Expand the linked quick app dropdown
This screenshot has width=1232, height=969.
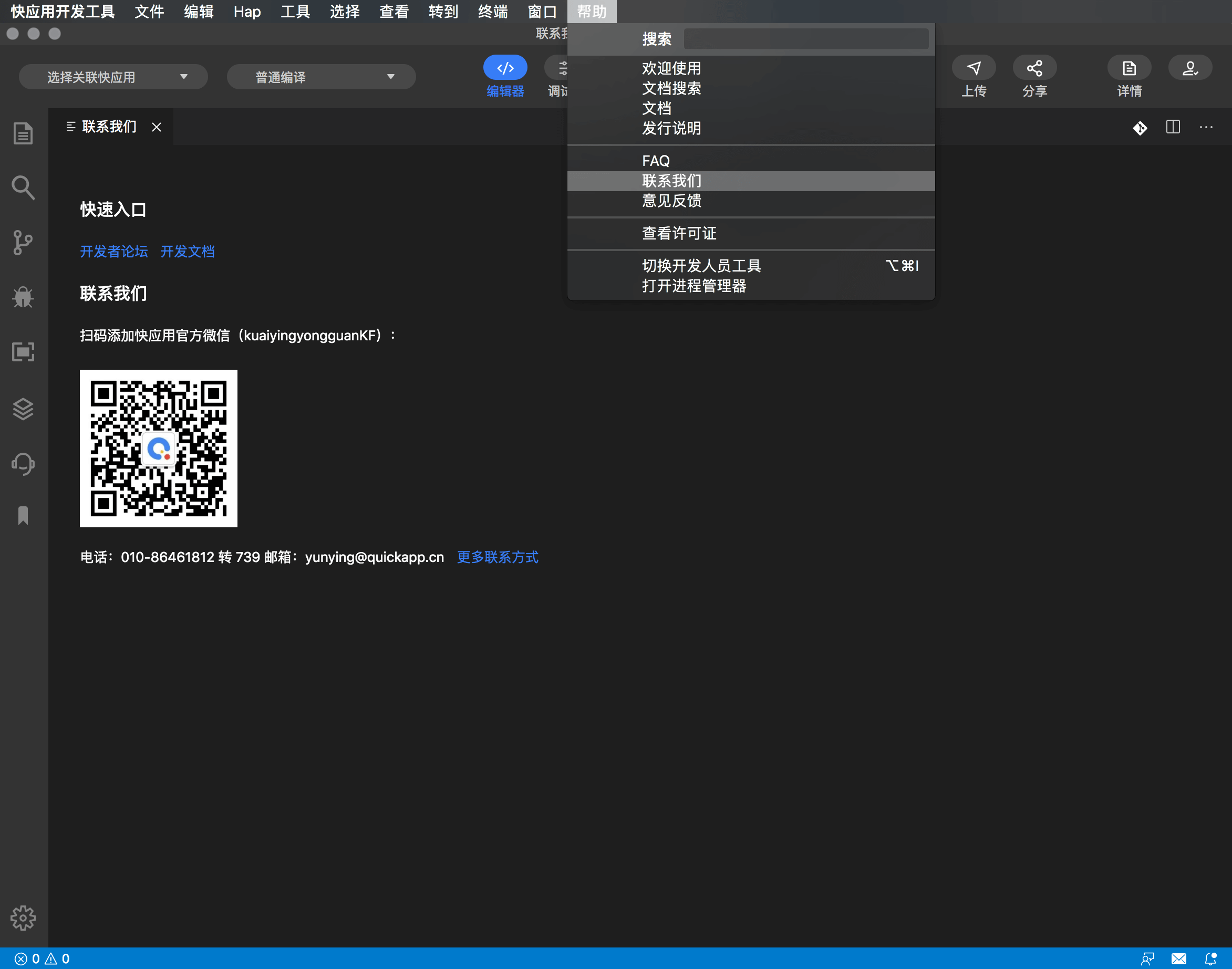pos(113,77)
